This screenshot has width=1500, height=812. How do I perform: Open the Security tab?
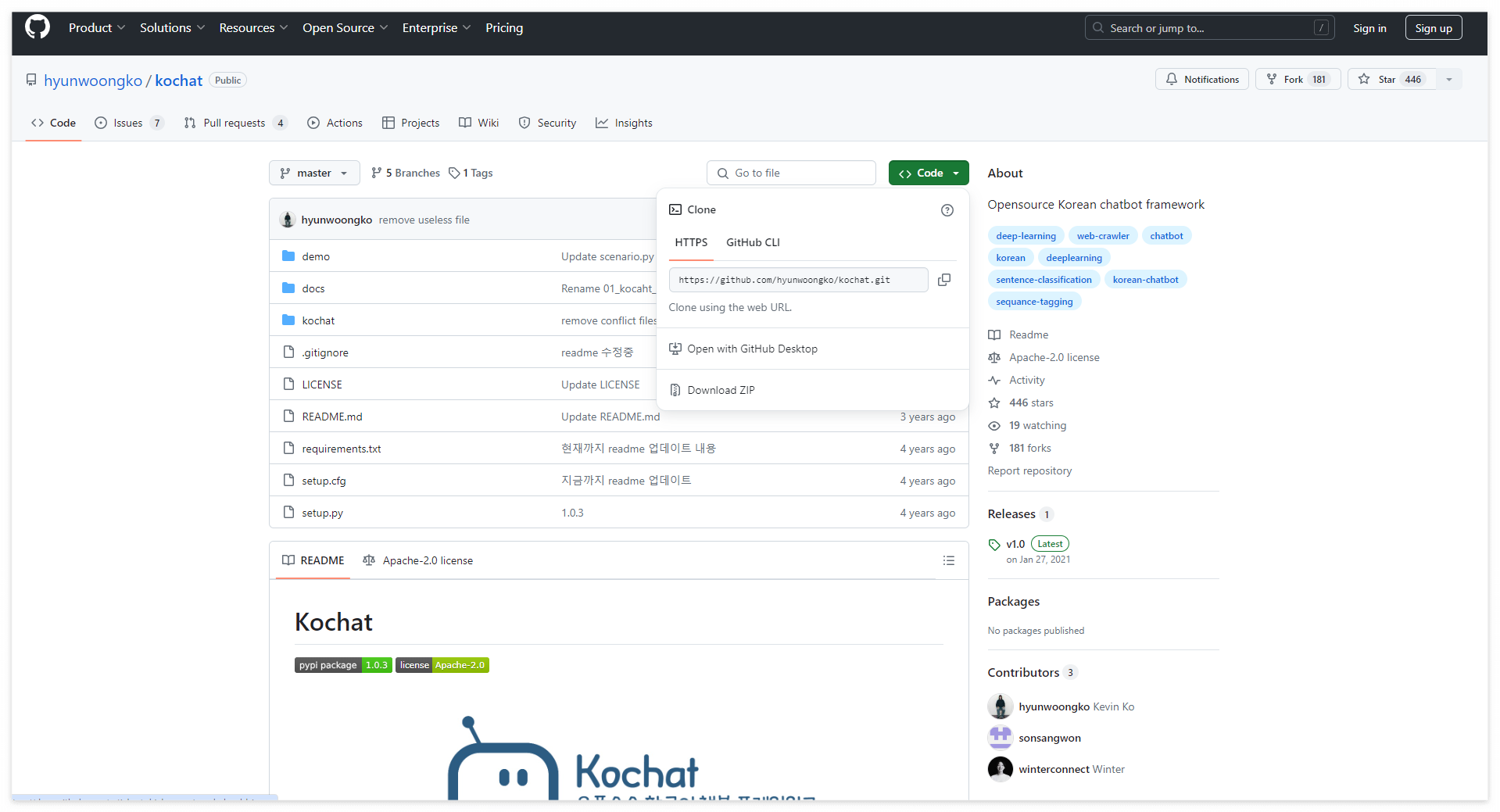click(547, 123)
